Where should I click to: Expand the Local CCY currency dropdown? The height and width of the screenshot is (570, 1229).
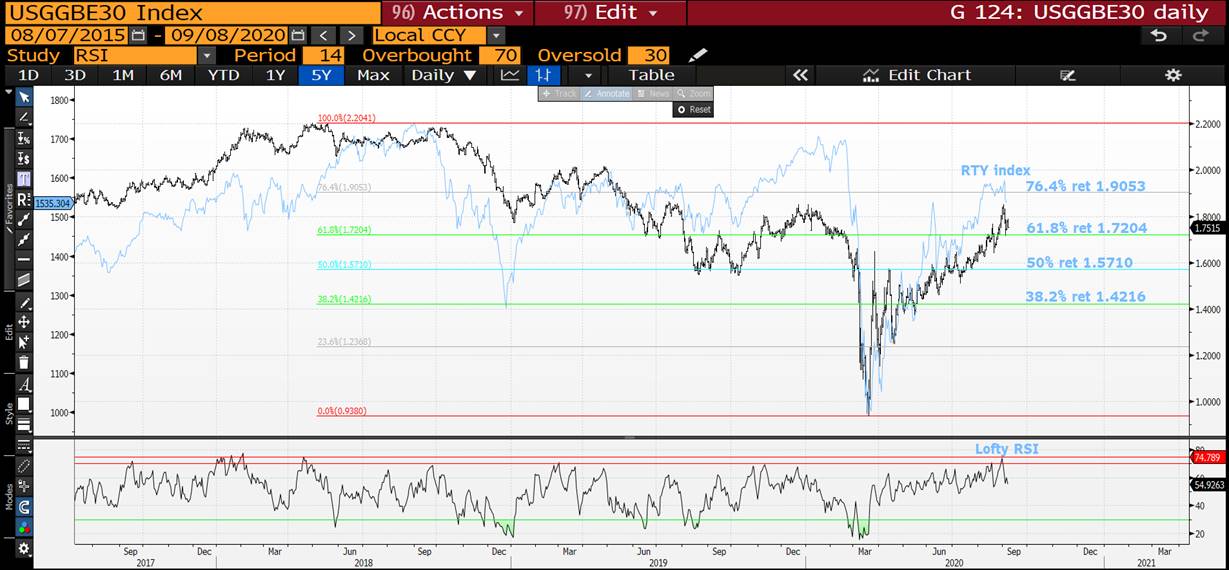click(x=496, y=35)
